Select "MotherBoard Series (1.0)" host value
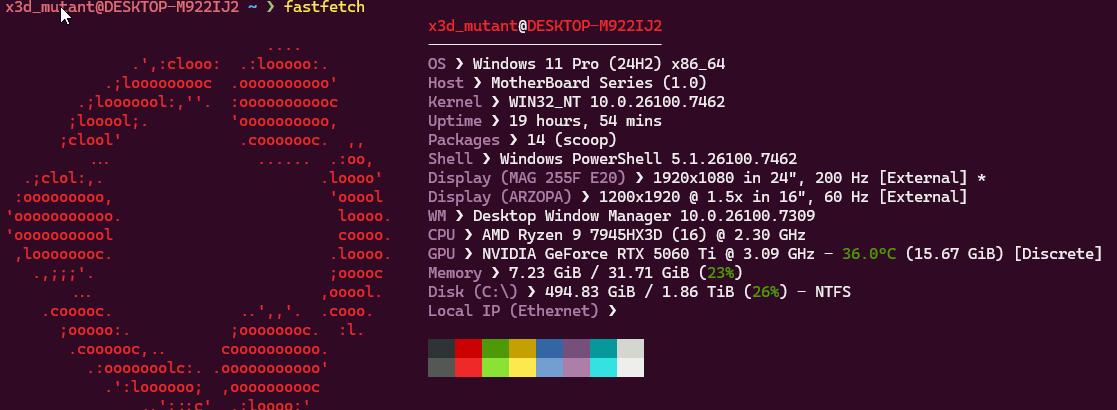1117x410 pixels. (599, 83)
